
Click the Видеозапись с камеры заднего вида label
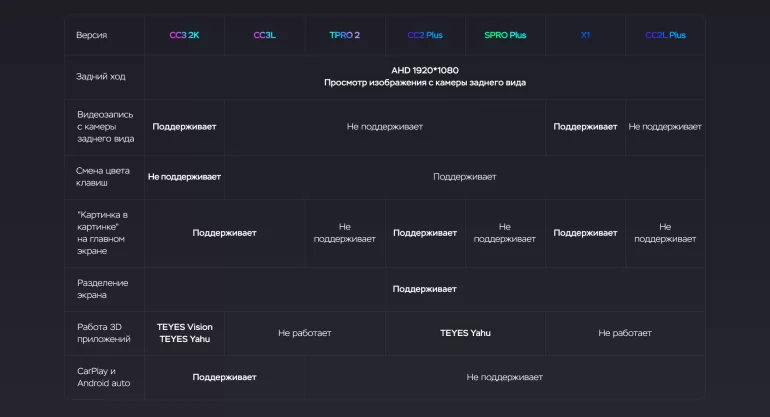tap(105, 127)
